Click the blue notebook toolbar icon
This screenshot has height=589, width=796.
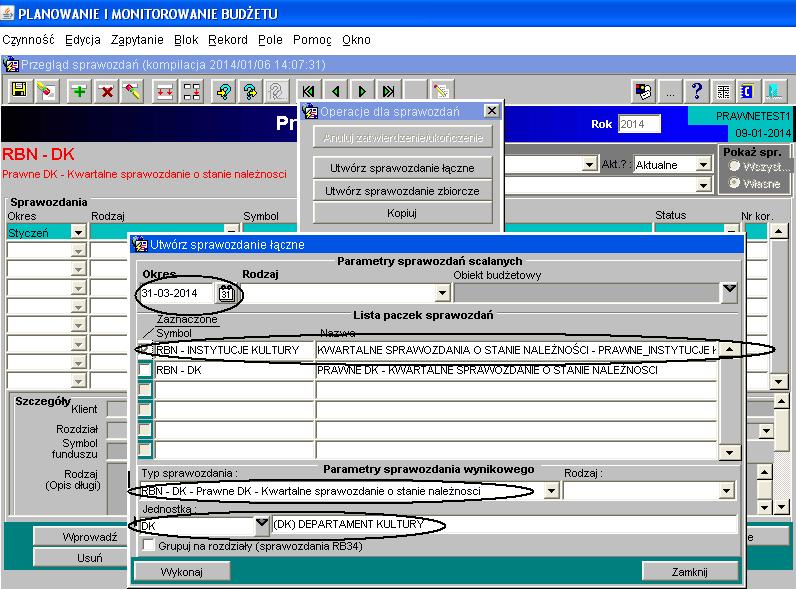(x=747, y=91)
